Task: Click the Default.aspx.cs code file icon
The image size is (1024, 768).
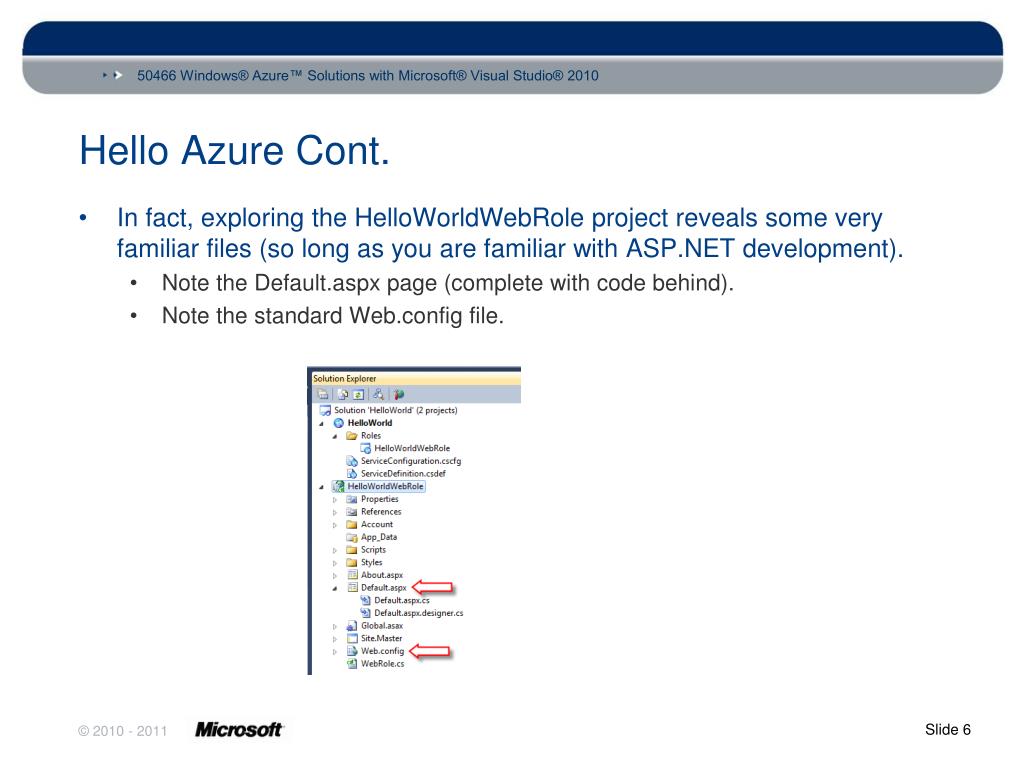Action: pyautogui.click(x=366, y=600)
